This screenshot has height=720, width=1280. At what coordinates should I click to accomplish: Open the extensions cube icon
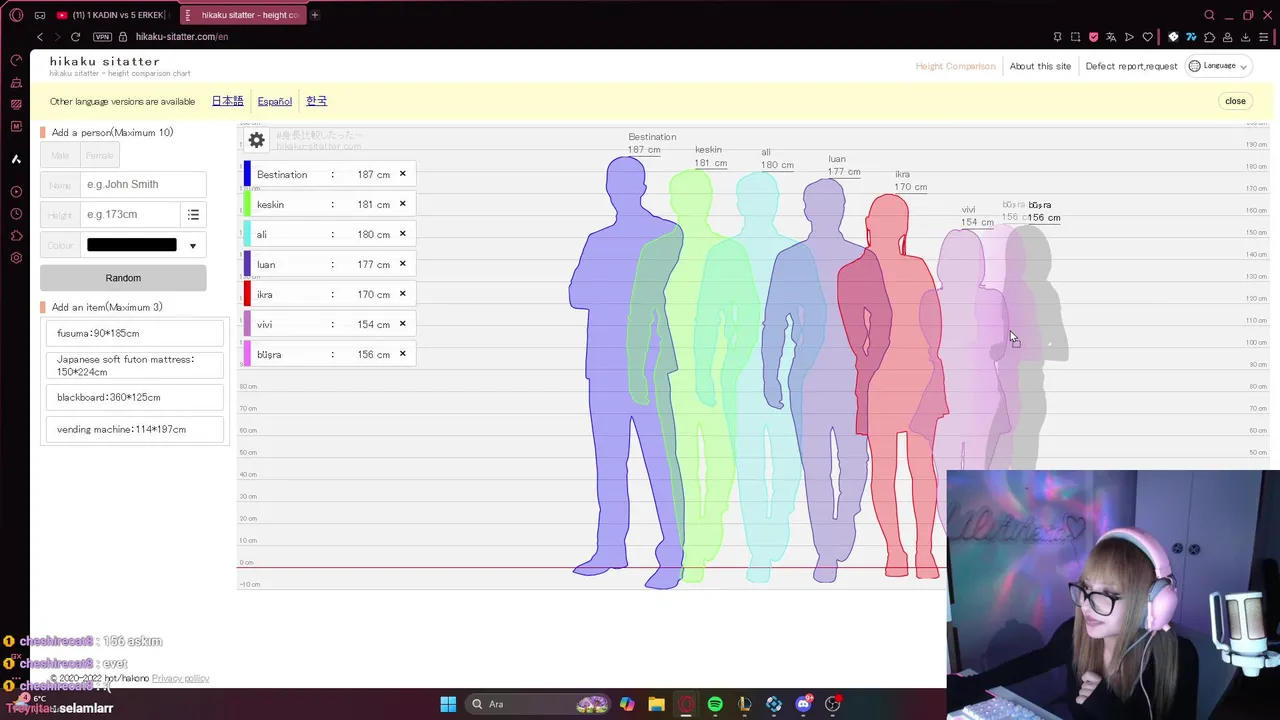pyautogui.click(x=1209, y=37)
